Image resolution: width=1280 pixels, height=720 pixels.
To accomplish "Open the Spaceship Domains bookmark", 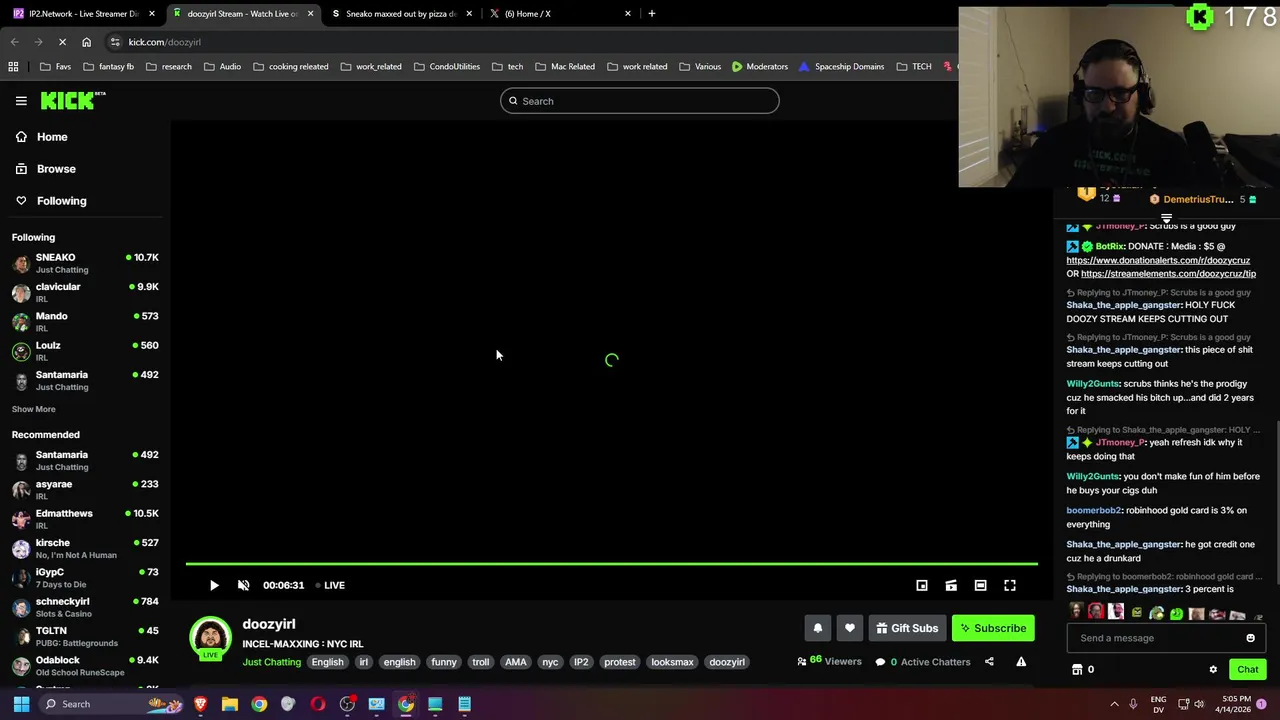I will click(x=841, y=67).
